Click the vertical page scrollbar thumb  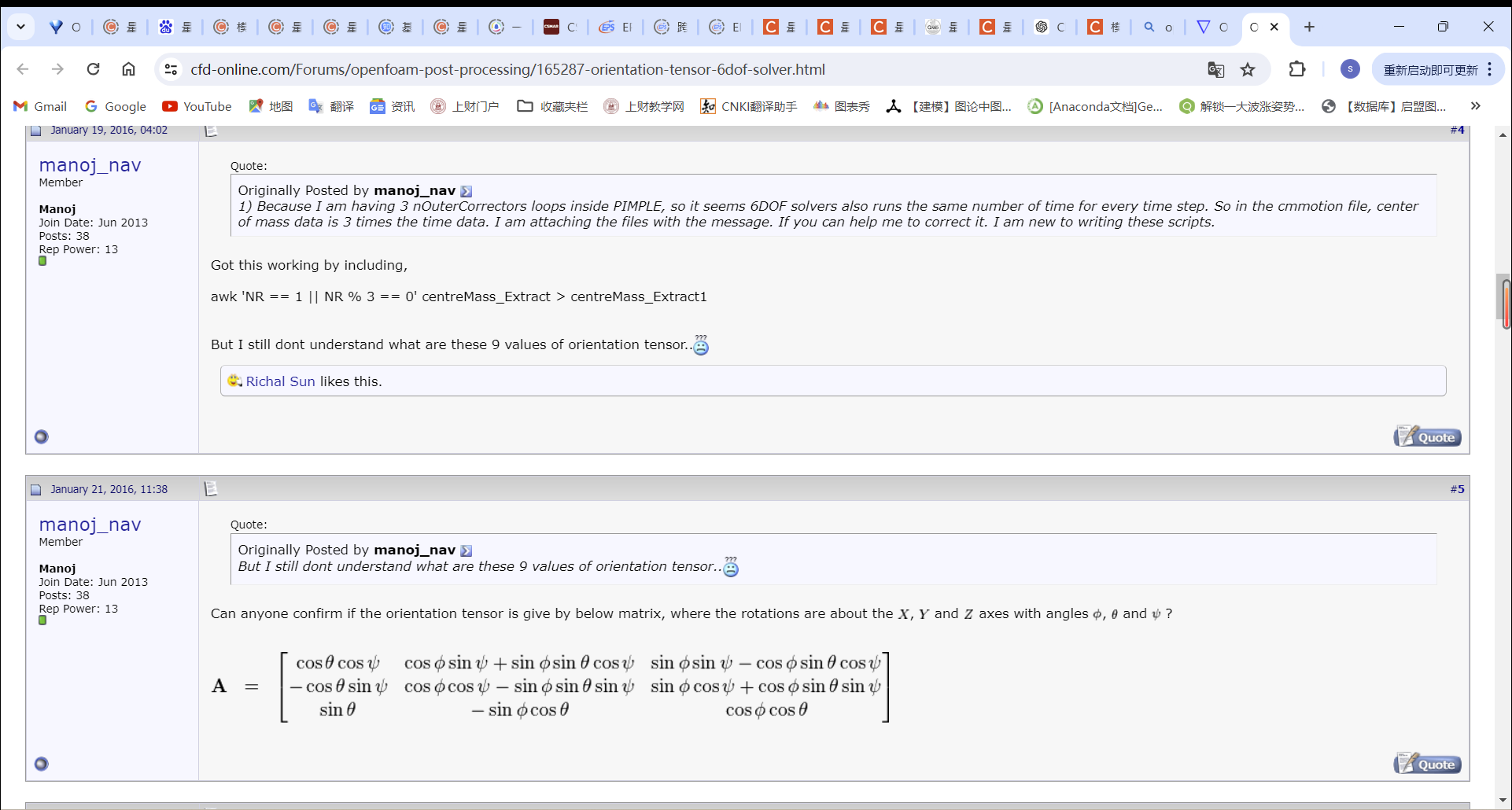click(1503, 303)
